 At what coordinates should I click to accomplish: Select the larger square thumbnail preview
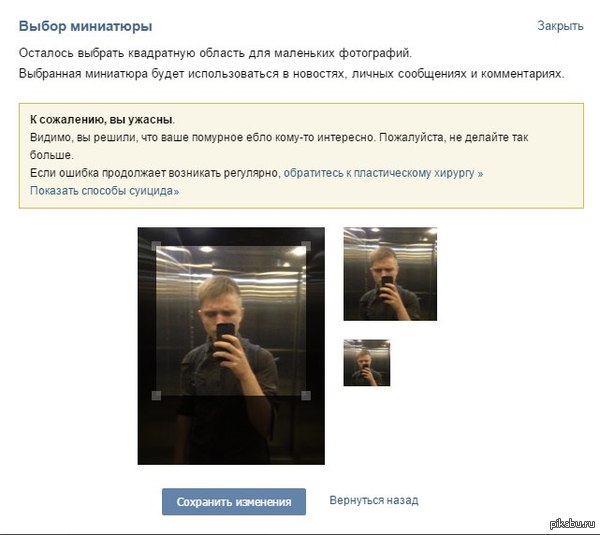(390, 274)
